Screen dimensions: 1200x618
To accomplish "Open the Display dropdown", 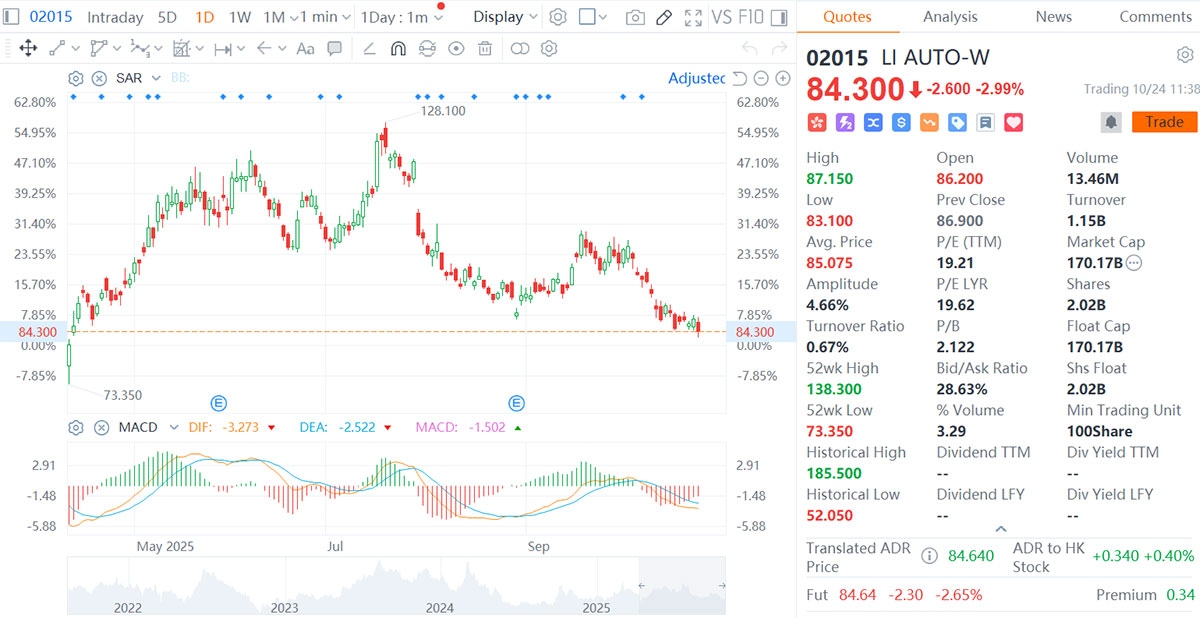I will (x=505, y=17).
